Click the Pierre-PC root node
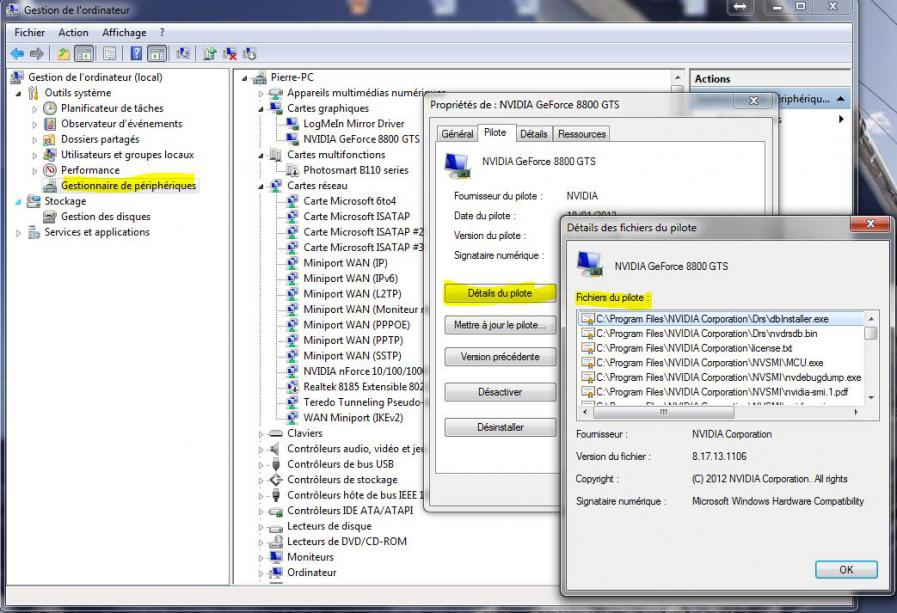897x613 pixels. [292, 77]
